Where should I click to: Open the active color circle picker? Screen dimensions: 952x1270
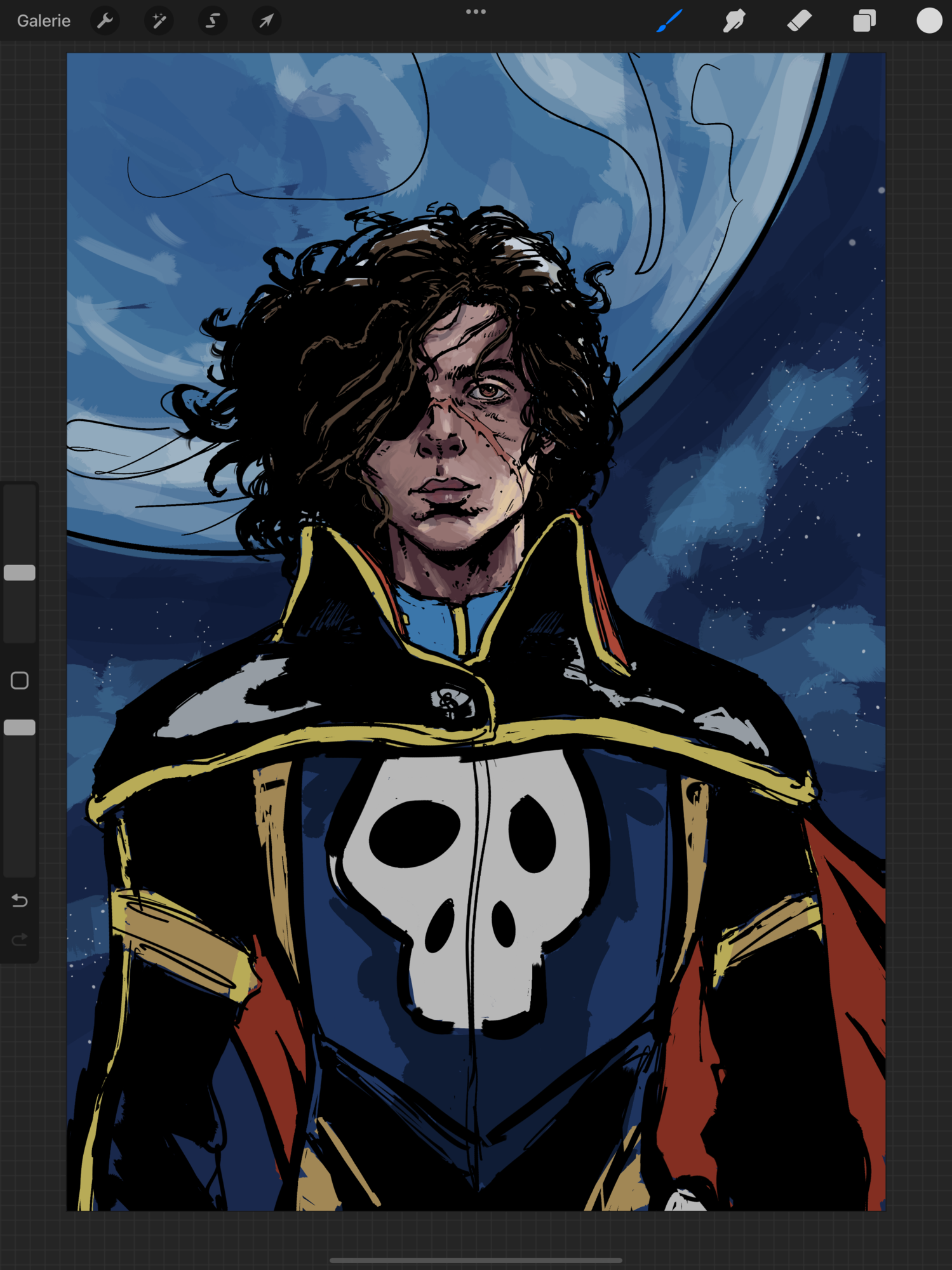(929, 21)
